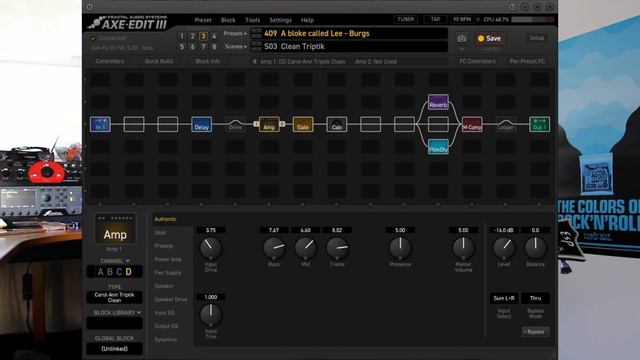Switch to scene 1
Viewport: 640px width, 360px height.
click(x=182, y=36)
